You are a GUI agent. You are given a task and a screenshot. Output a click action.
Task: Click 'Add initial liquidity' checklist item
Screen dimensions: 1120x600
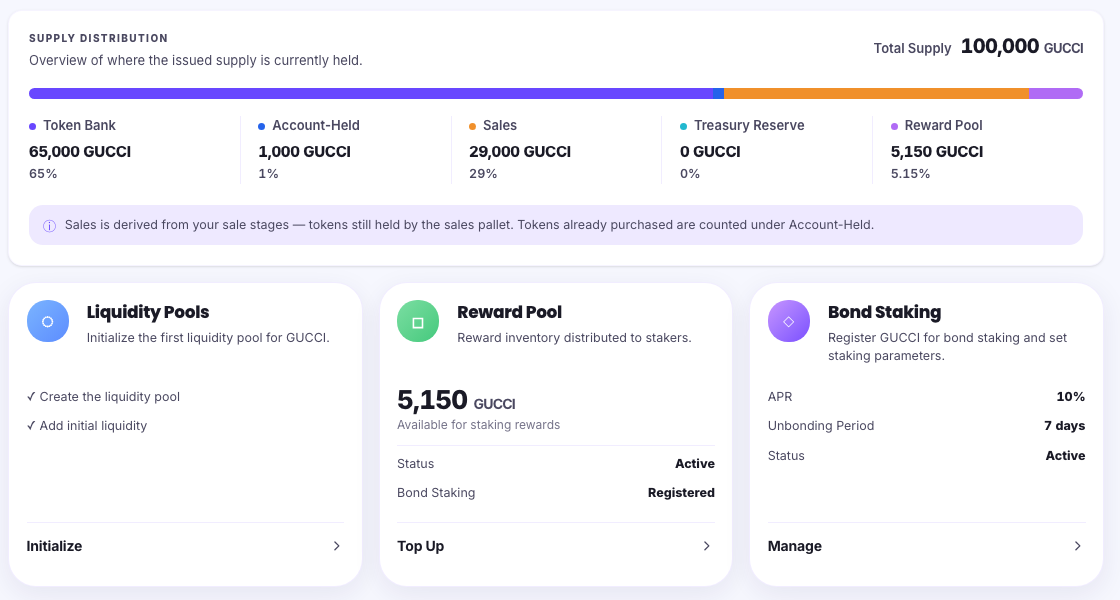(87, 426)
